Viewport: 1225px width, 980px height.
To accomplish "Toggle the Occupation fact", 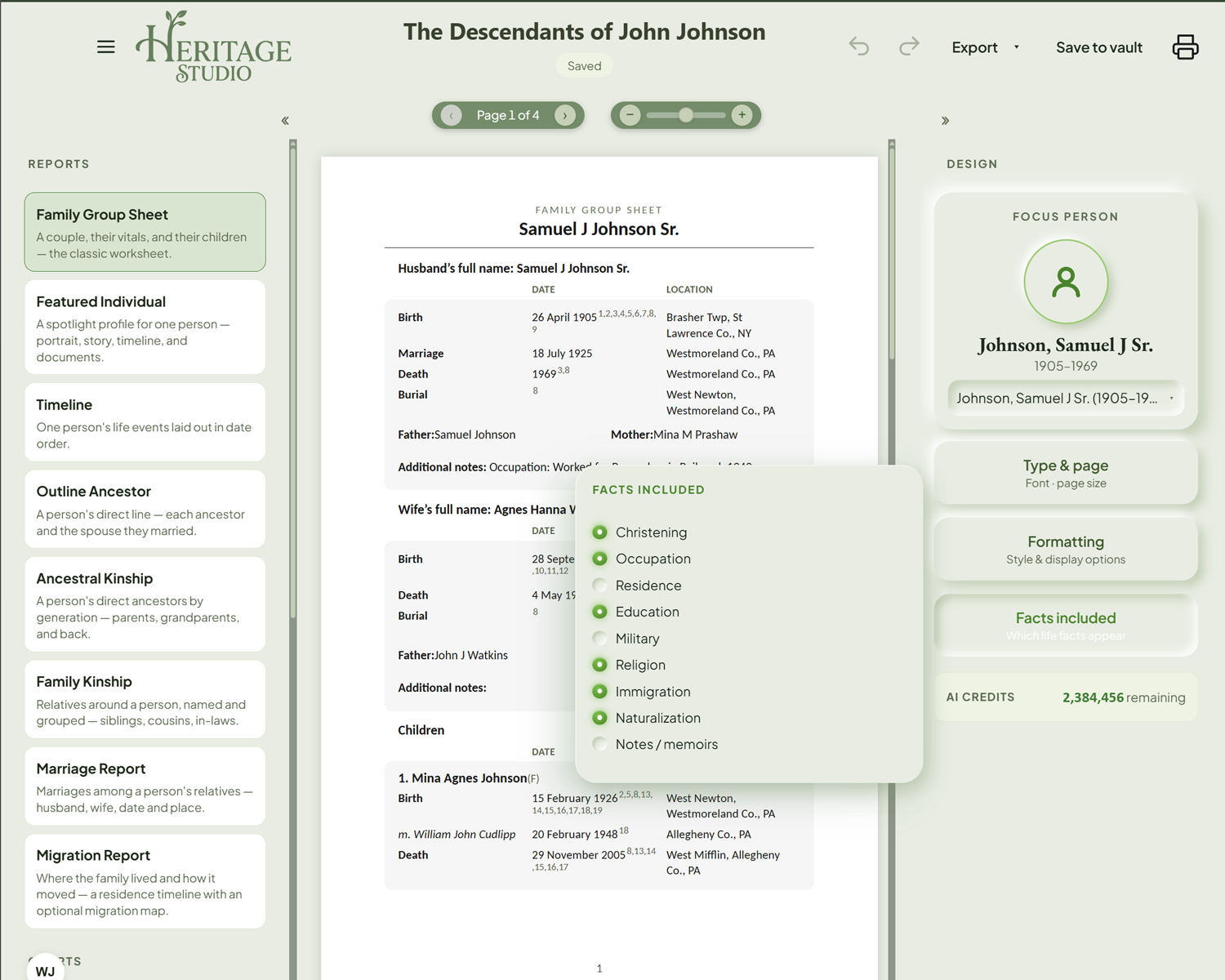I will point(599,559).
